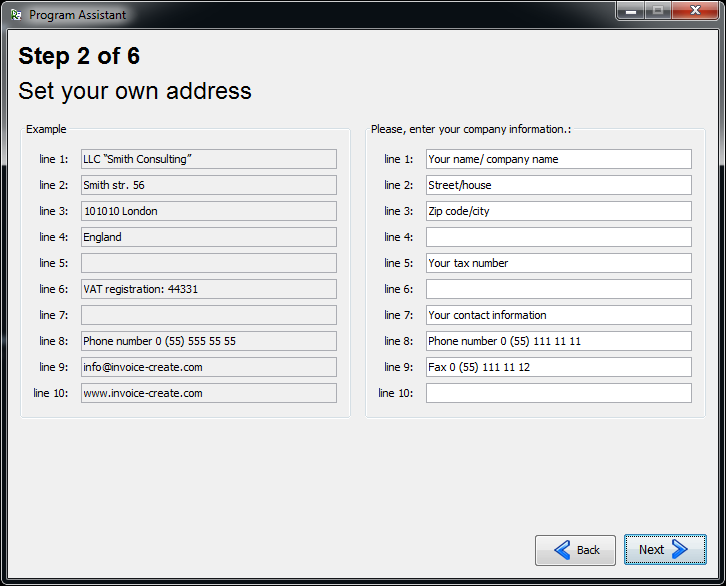Click the empty company line 10 field
726x586 pixels.
point(559,393)
